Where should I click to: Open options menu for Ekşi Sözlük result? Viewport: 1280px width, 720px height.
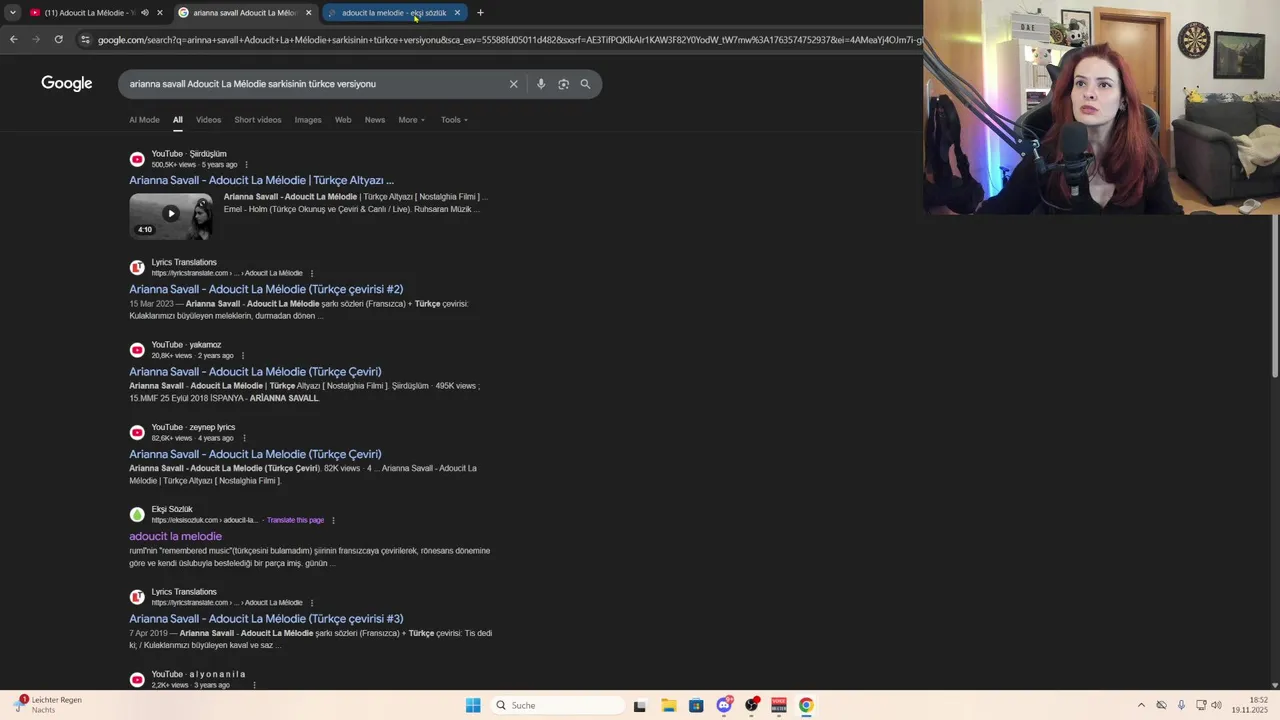coord(333,520)
